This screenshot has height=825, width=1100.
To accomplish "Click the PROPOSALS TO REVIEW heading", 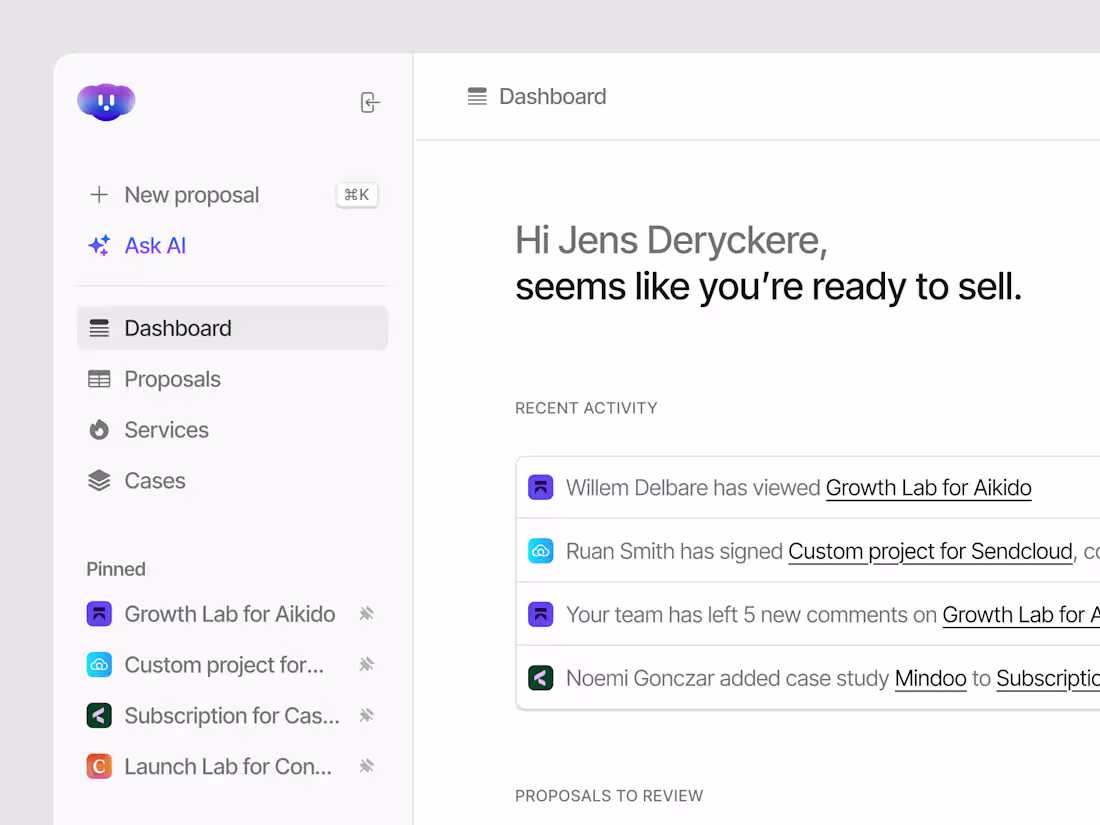I will pyautogui.click(x=609, y=796).
